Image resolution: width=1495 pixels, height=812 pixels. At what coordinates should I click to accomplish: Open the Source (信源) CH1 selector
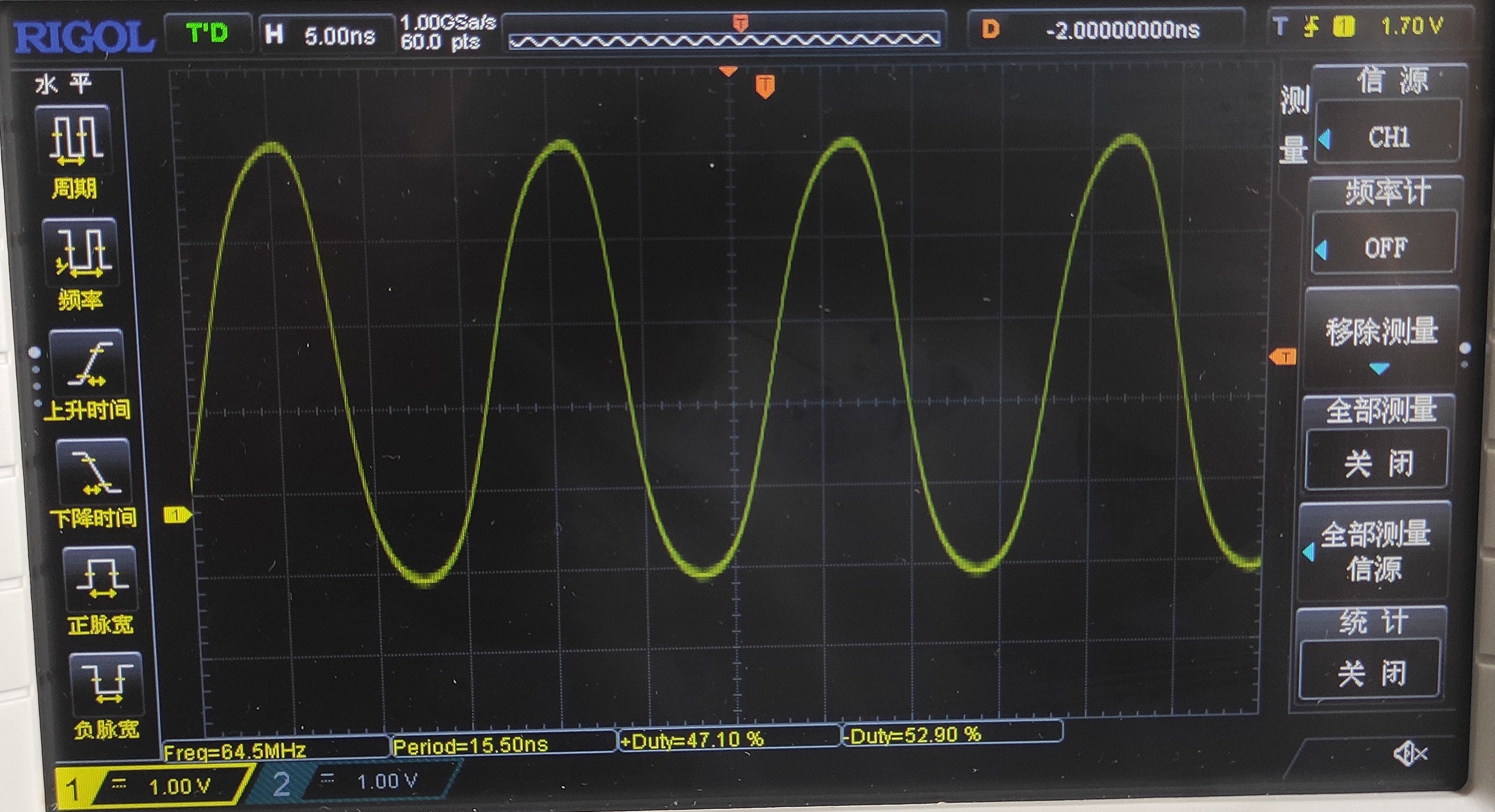pos(1388,138)
